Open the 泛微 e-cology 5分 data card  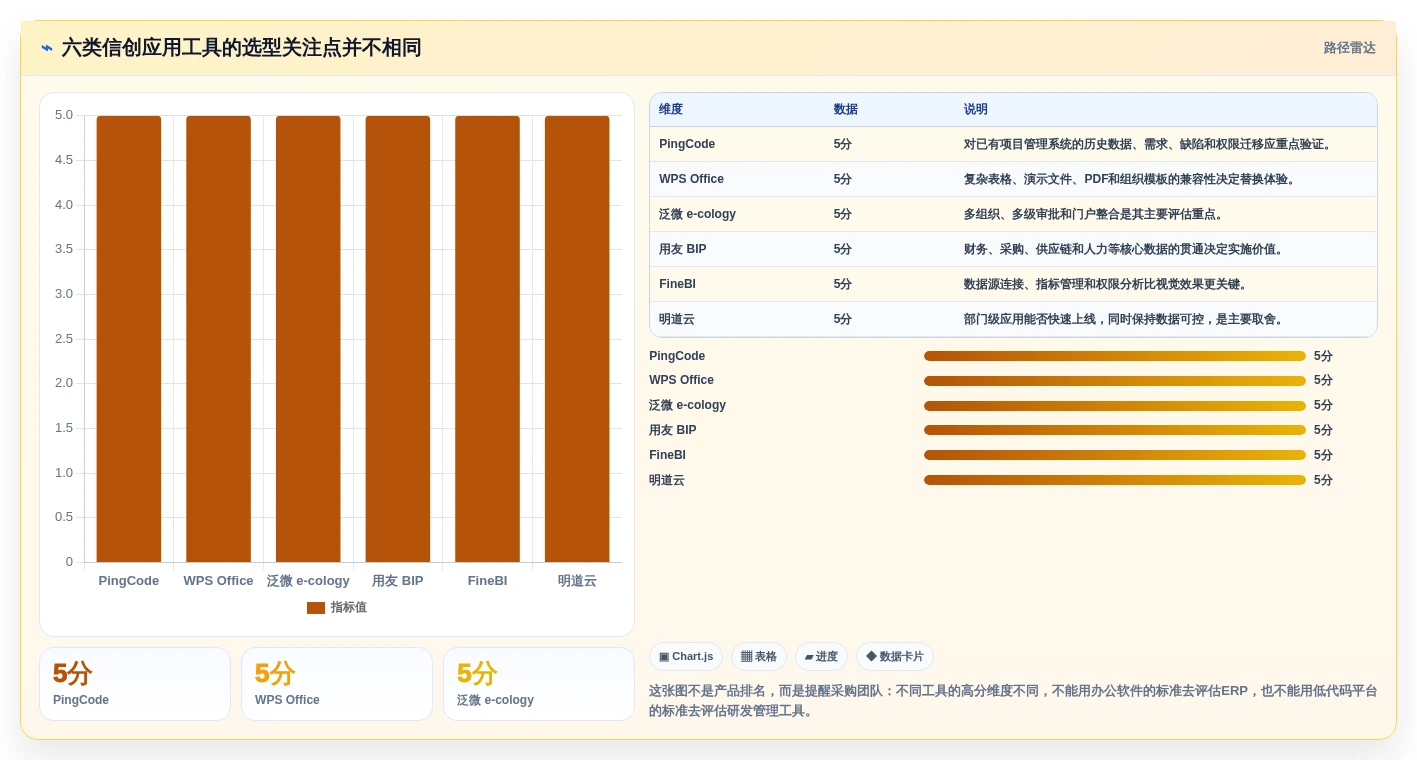tap(539, 684)
